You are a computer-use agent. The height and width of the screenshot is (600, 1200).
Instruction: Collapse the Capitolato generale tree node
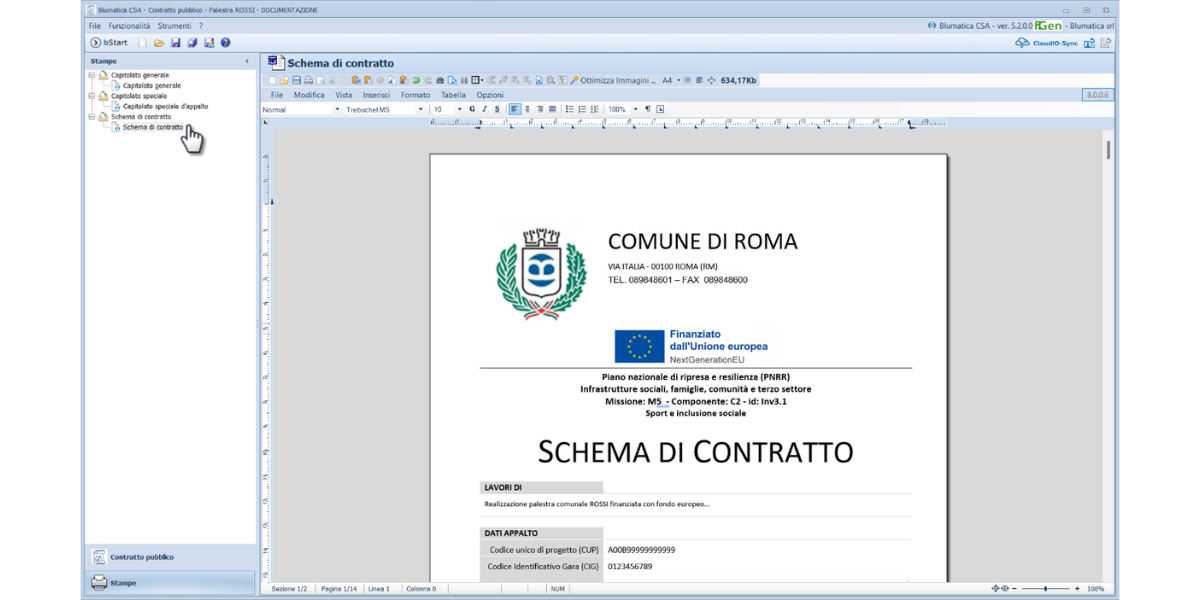pyautogui.click(x=92, y=75)
